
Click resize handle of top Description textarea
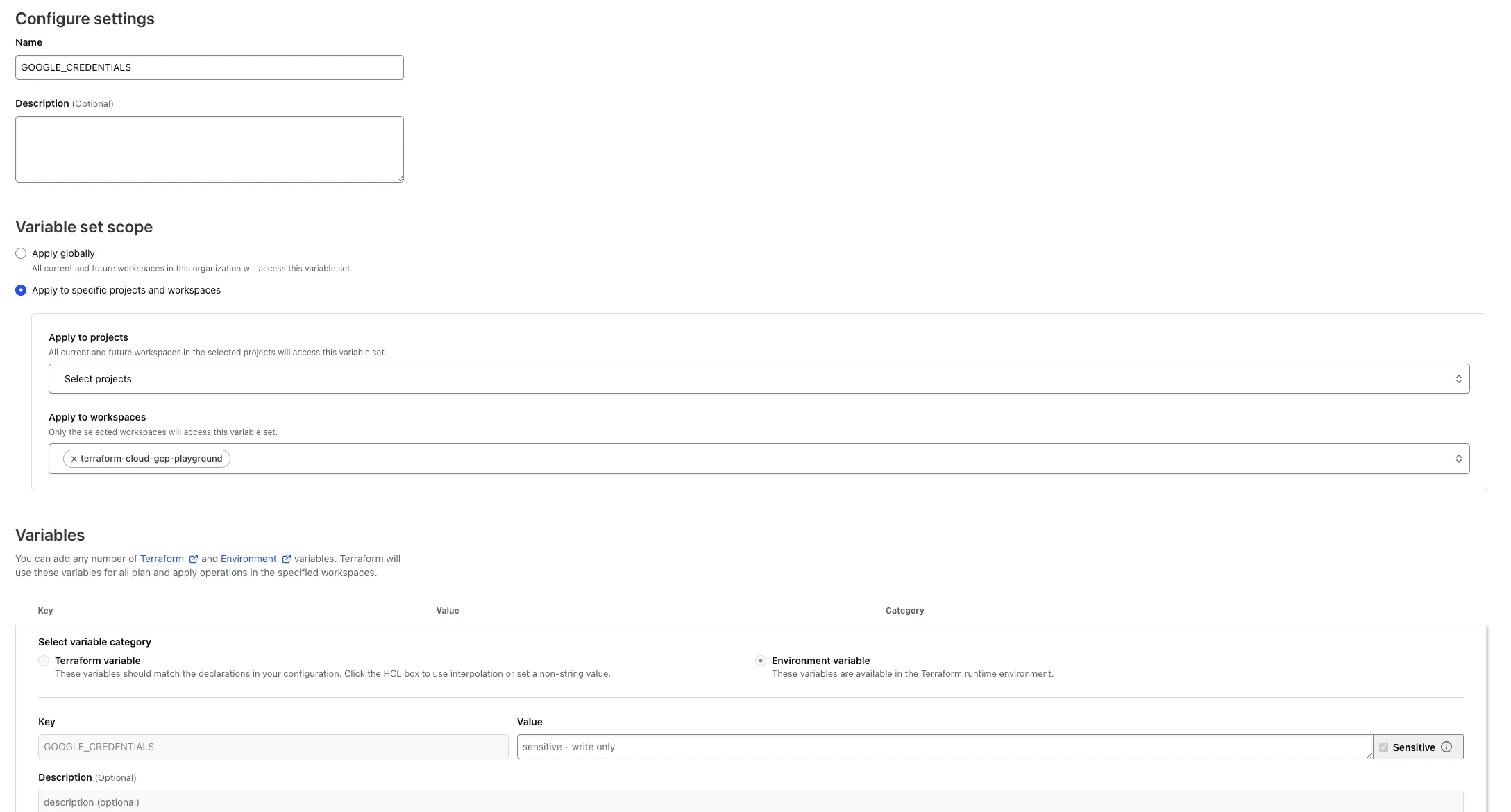400,178
